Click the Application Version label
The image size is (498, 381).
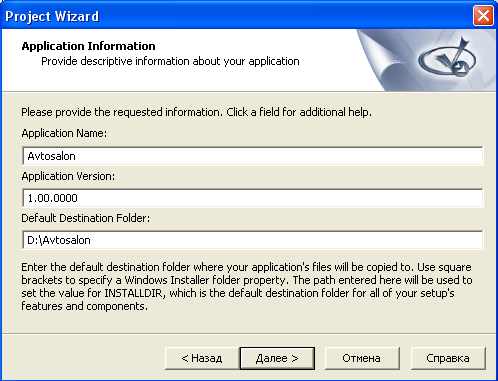[x=68, y=176]
